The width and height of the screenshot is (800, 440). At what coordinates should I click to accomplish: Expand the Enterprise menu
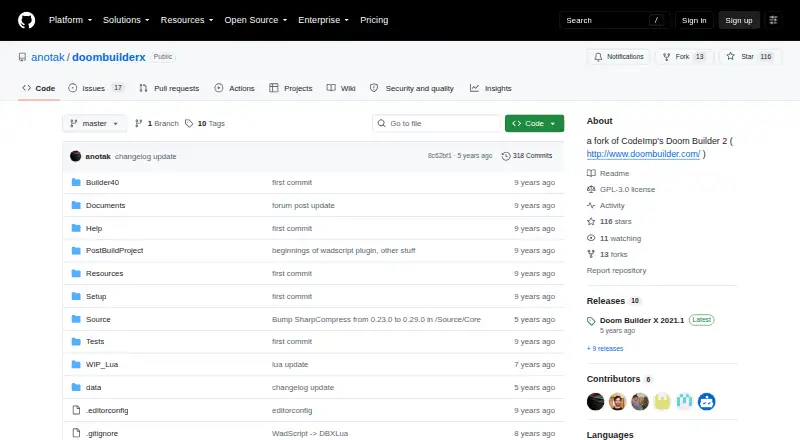(x=323, y=20)
